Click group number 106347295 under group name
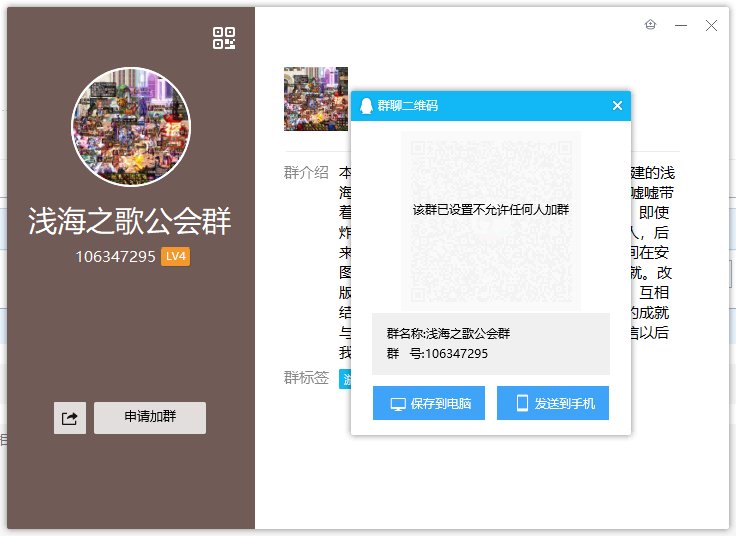The width and height of the screenshot is (736, 536). pos(115,257)
